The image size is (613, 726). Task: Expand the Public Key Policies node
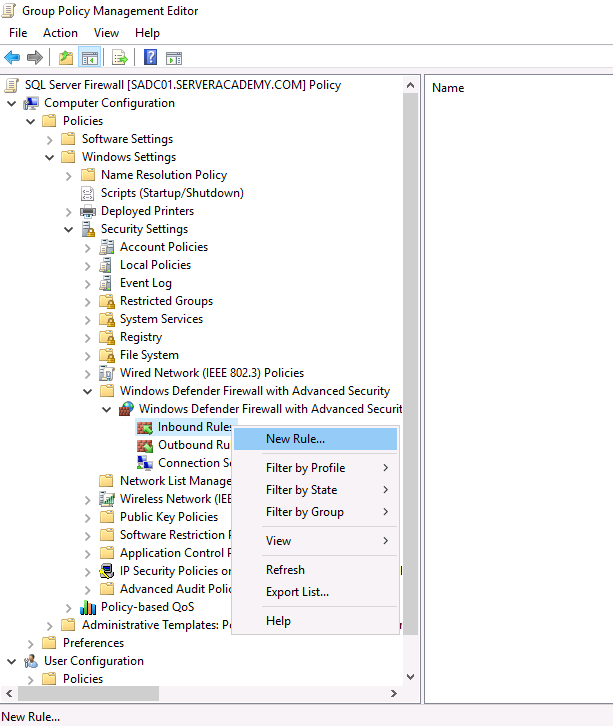(x=88, y=517)
